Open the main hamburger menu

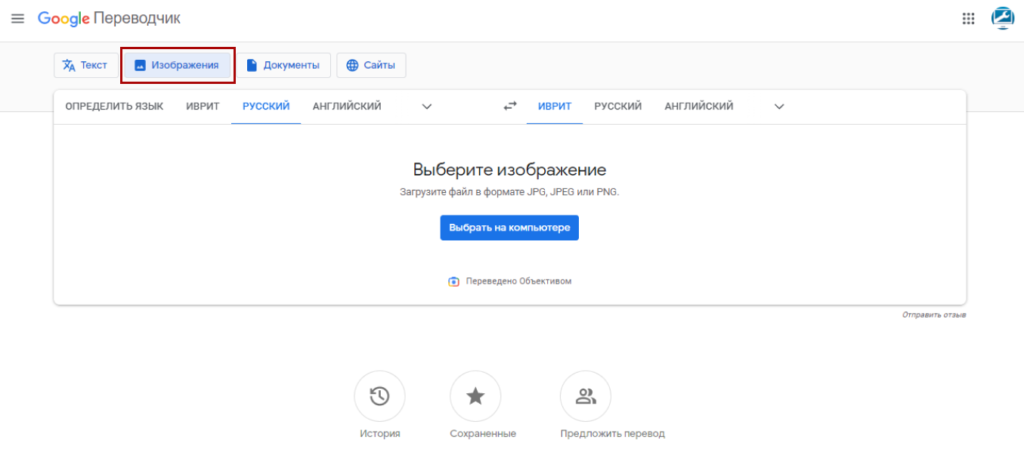18,19
